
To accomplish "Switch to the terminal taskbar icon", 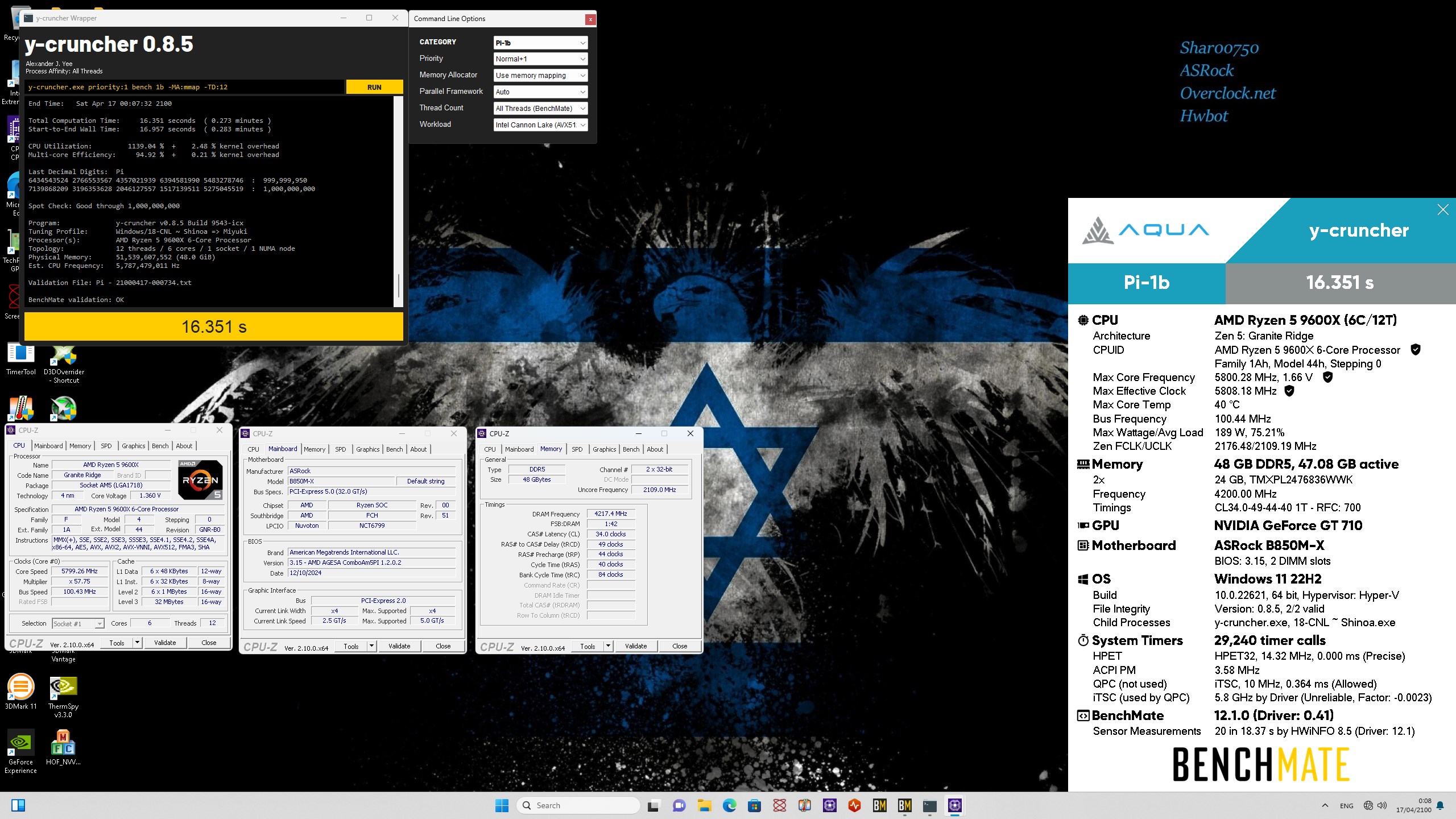I will coord(929,805).
